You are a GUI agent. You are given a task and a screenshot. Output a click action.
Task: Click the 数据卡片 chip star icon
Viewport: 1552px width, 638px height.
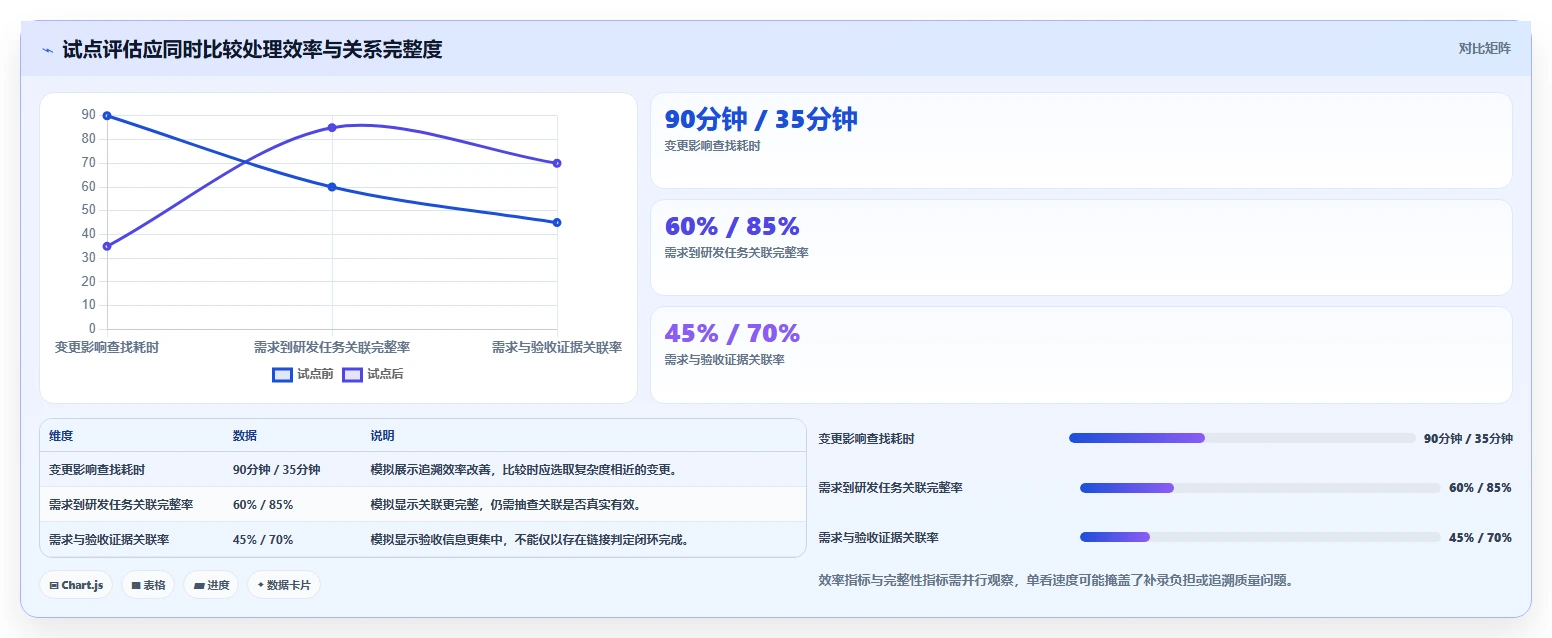pos(261,585)
